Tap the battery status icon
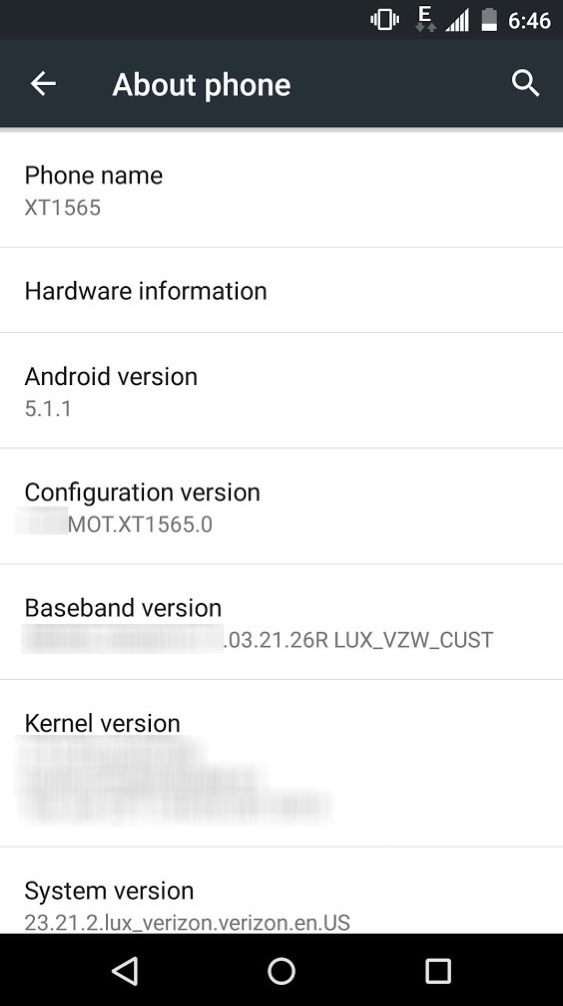The height and width of the screenshot is (1006, 563). 489,20
